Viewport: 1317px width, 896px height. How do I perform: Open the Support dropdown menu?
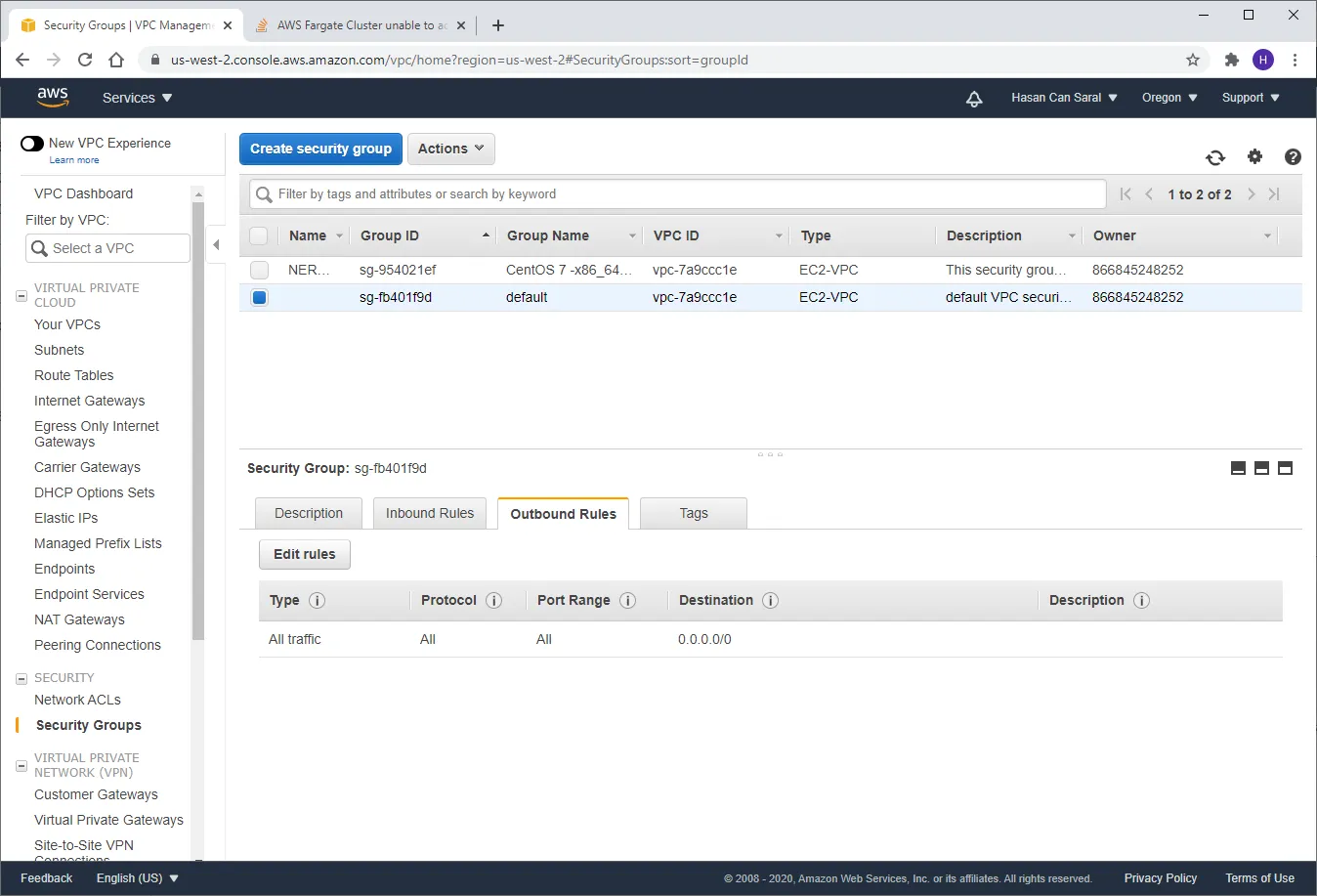[1251, 98]
